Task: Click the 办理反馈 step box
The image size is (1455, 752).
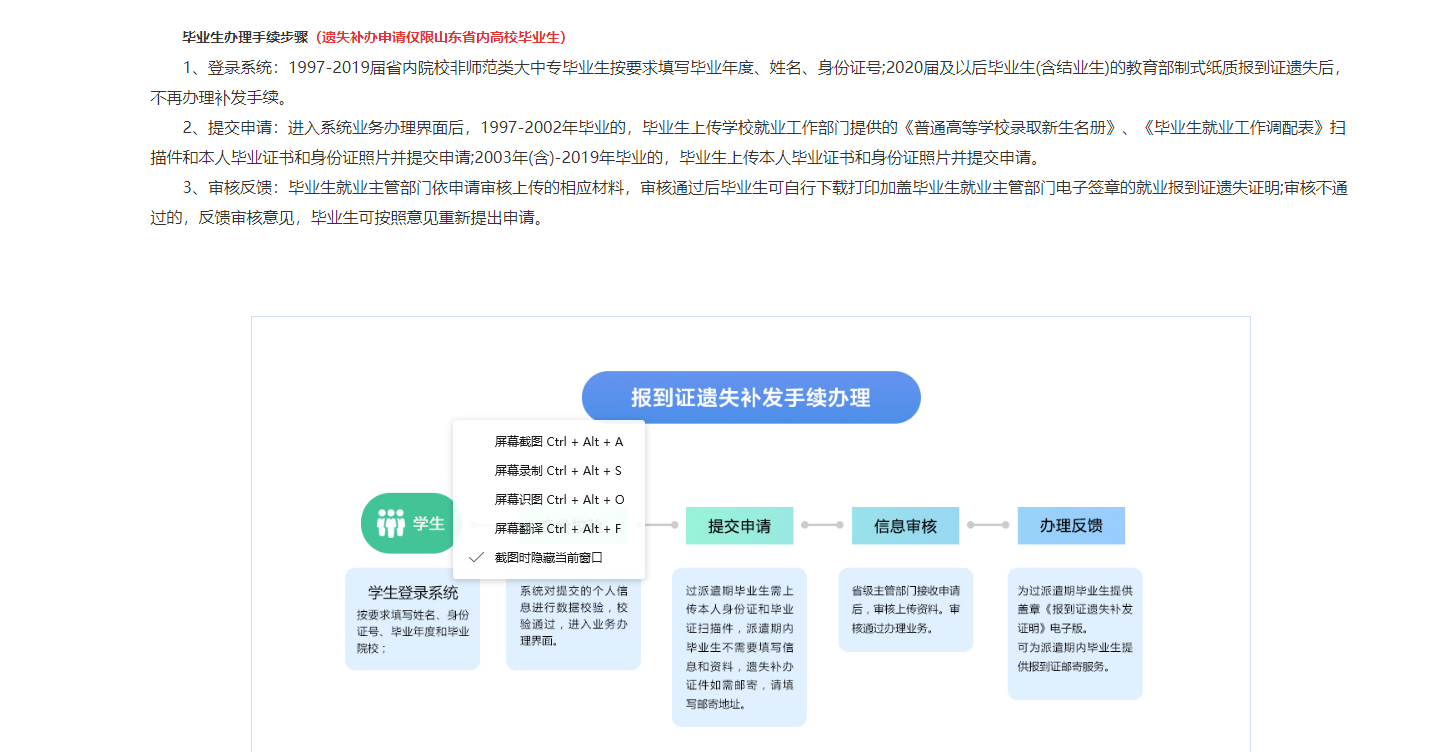Action: [x=1071, y=526]
